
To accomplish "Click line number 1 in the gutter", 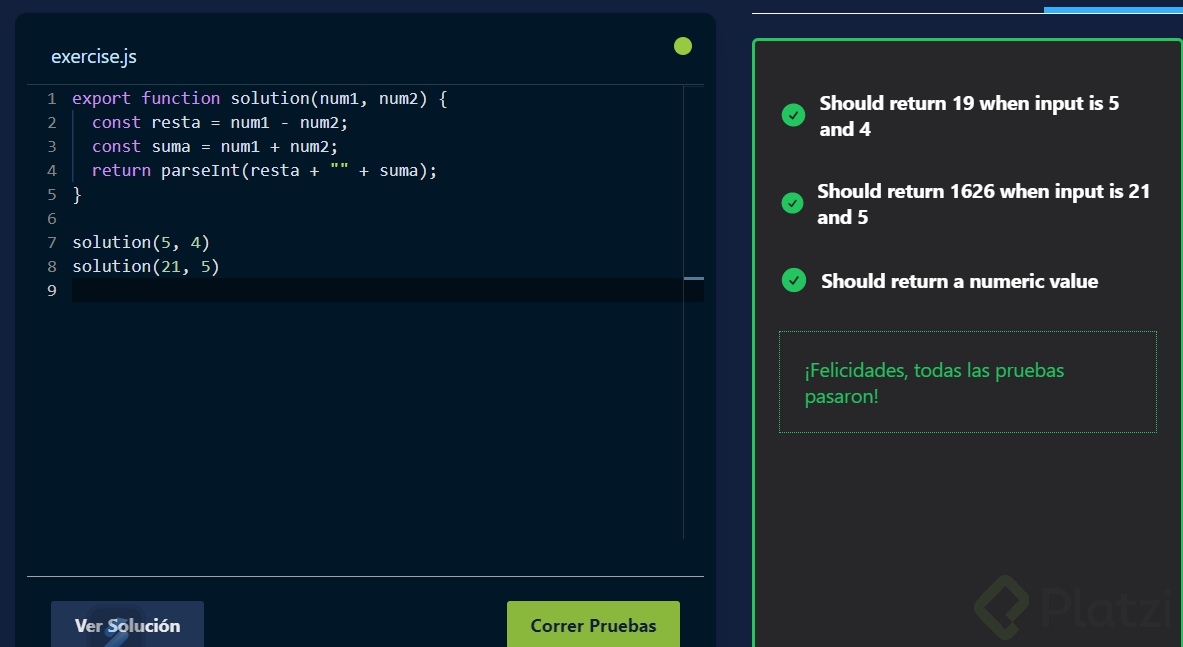I will pyautogui.click(x=51, y=98).
